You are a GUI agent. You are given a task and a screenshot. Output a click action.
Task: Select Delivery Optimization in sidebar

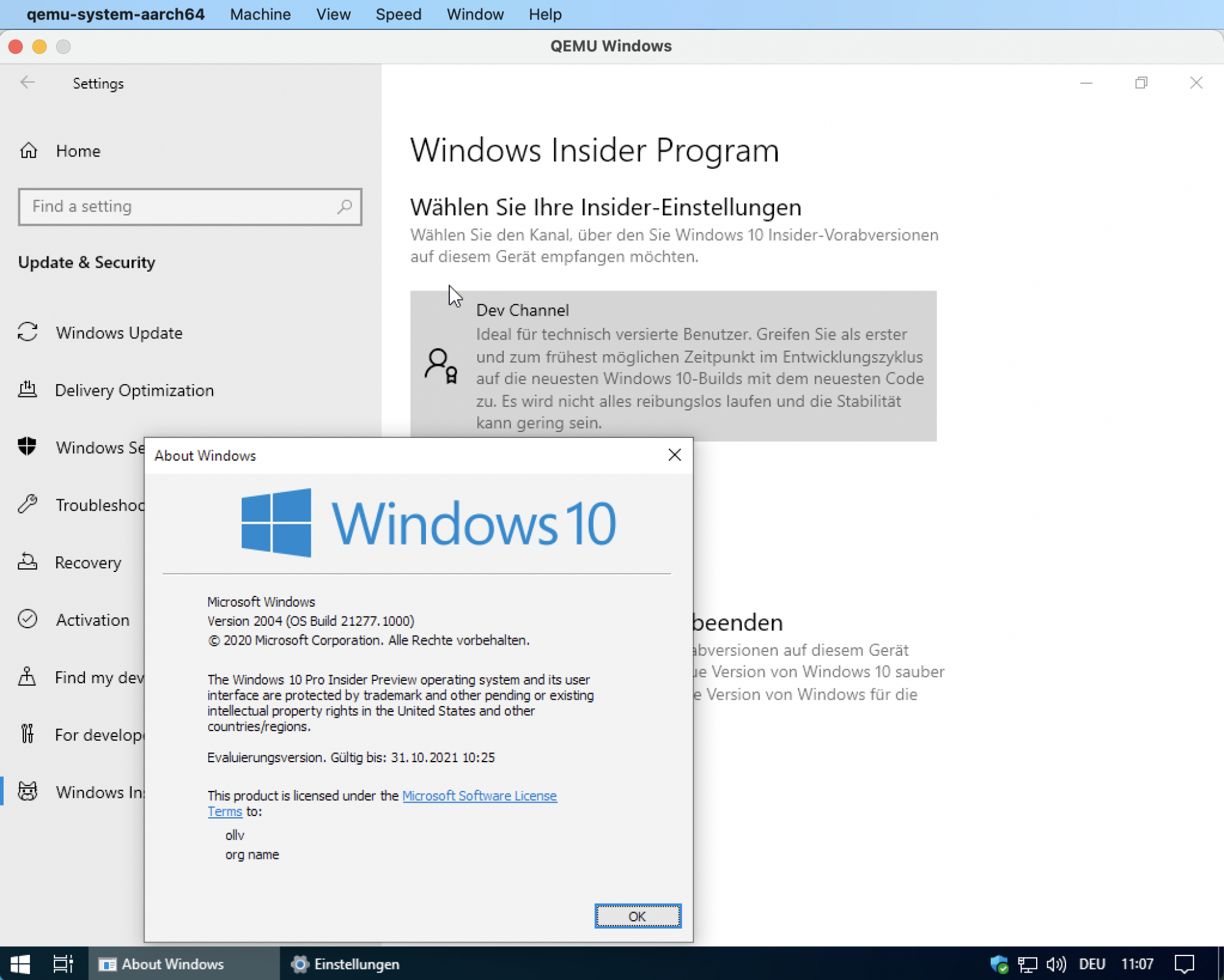click(x=134, y=390)
